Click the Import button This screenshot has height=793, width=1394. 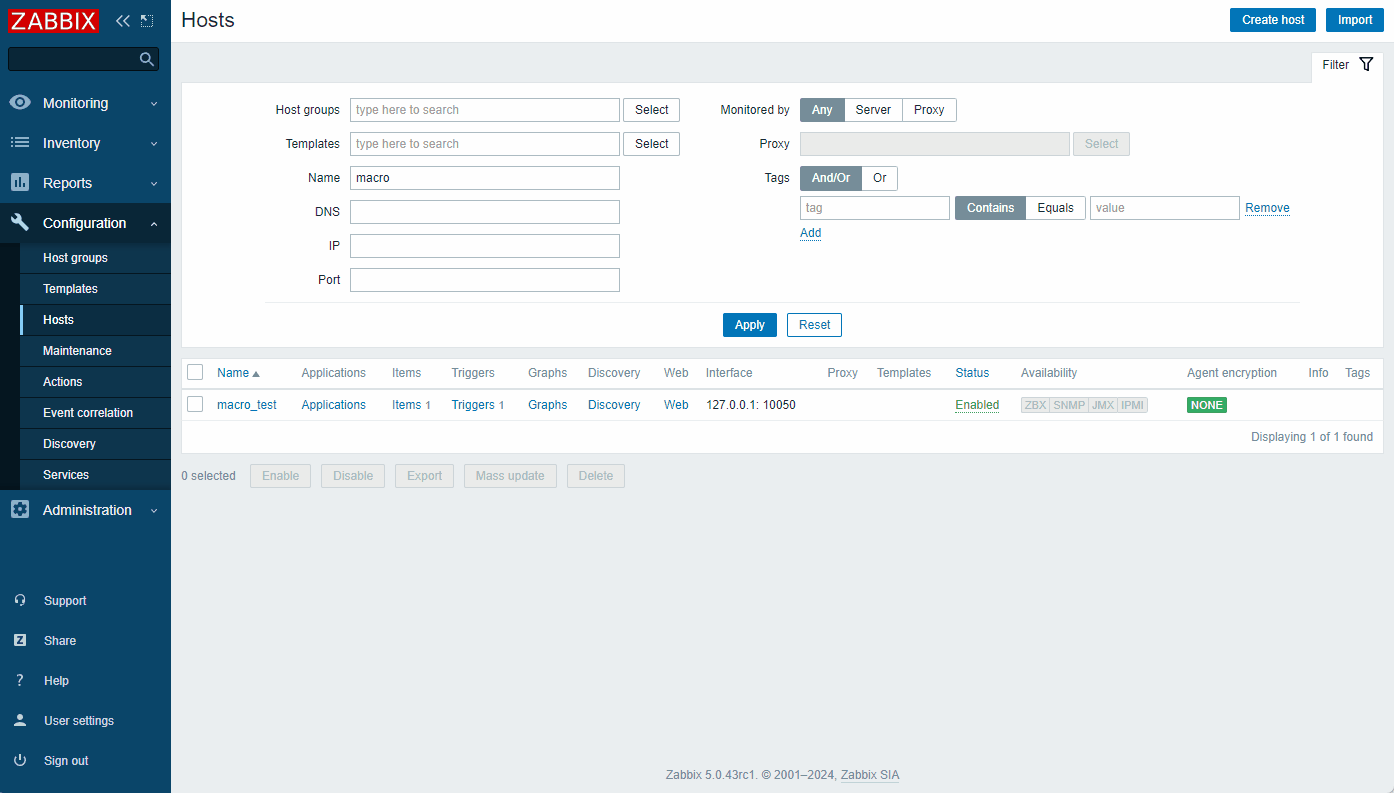click(x=1355, y=20)
